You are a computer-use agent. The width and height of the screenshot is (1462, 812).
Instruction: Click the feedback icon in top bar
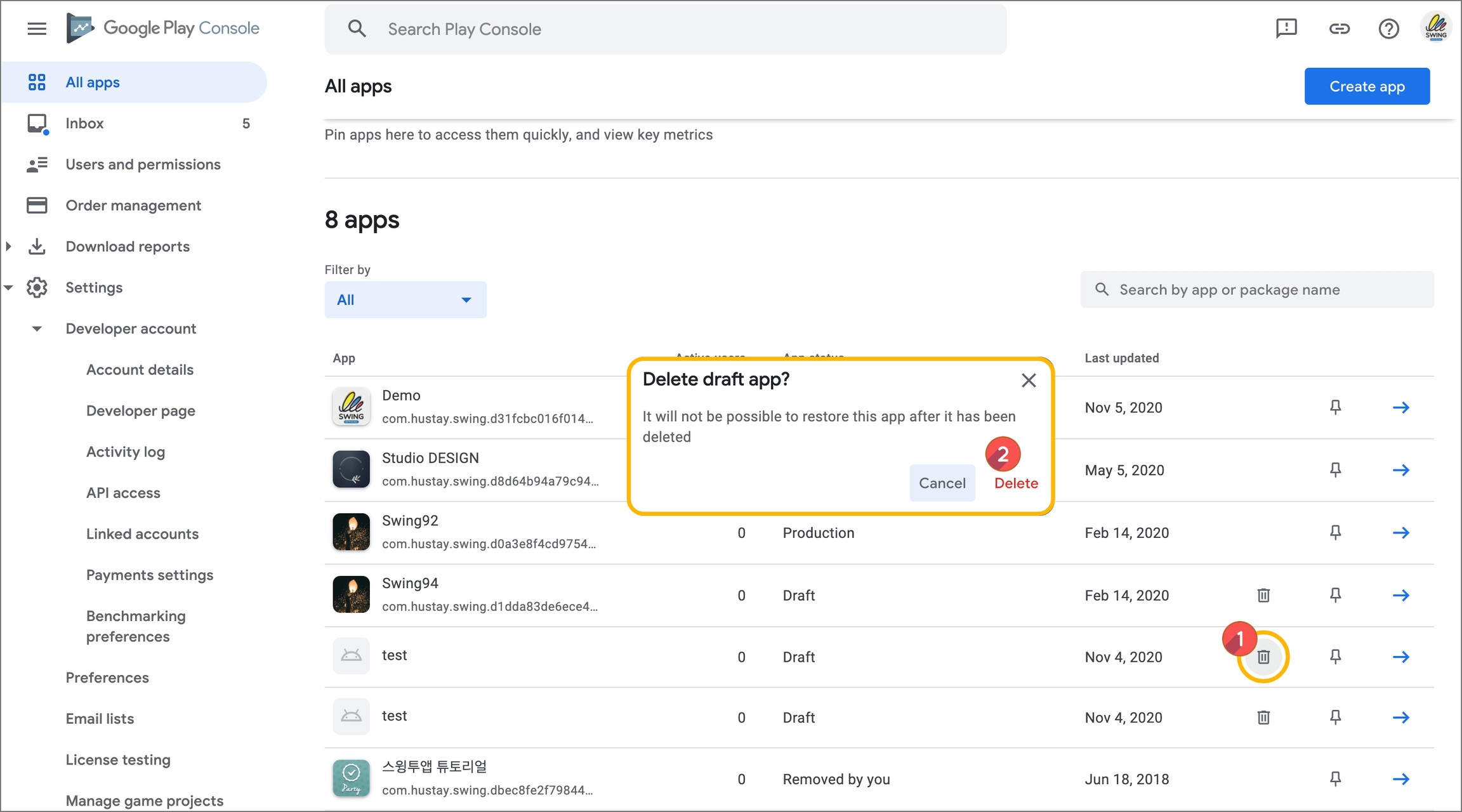click(x=1286, y=29)
